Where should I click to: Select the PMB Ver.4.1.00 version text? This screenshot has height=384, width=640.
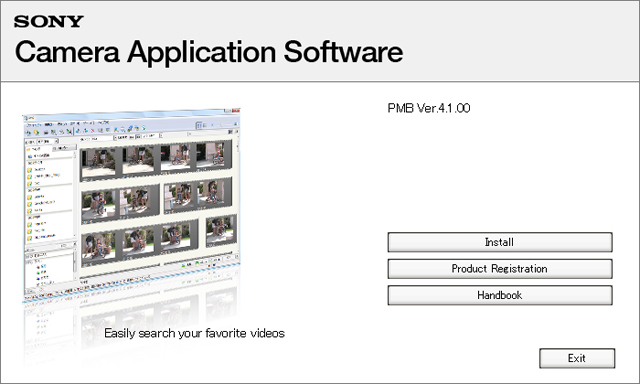[429, 108]
